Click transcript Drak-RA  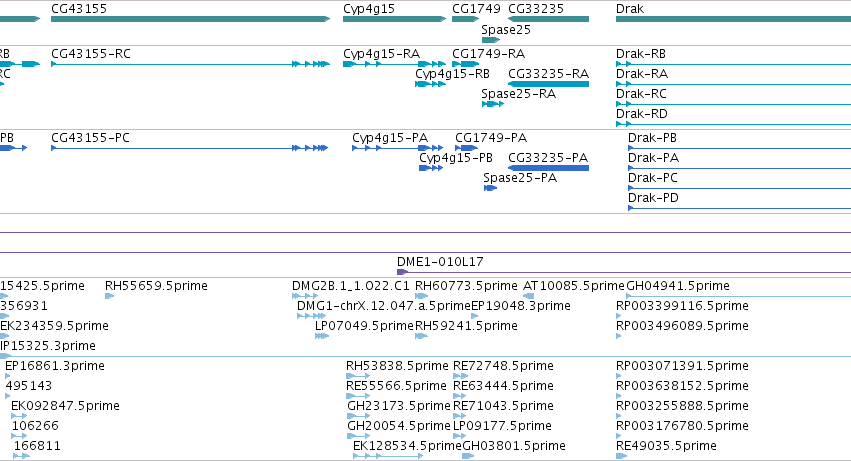[733, 84]
